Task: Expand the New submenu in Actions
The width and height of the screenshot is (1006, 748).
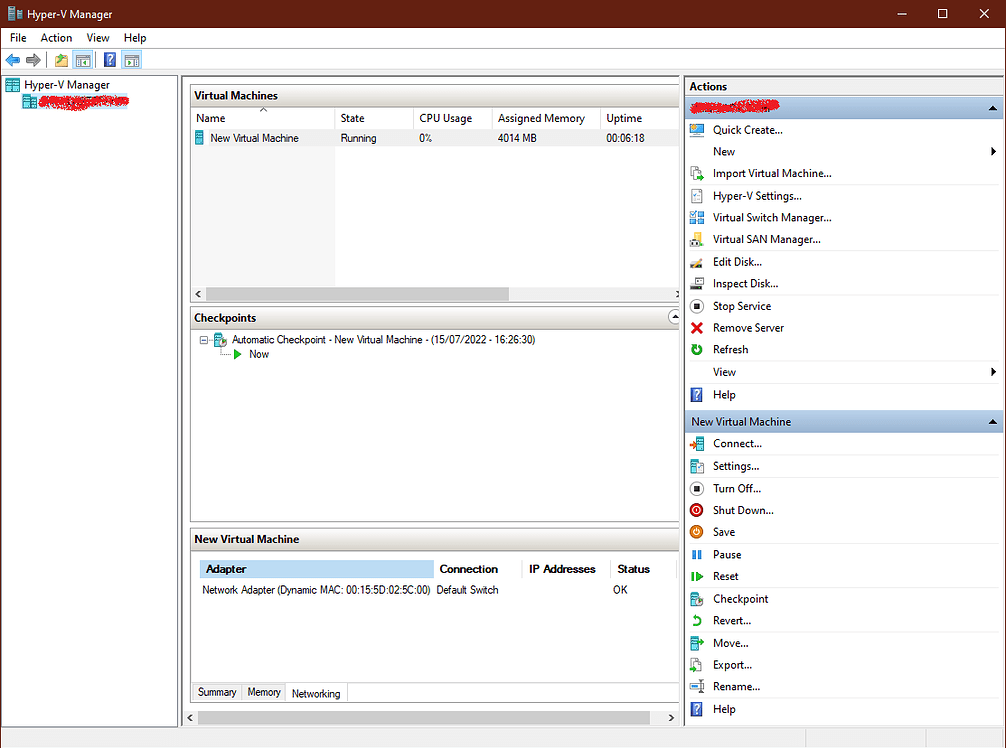Action: click(723, 151)
